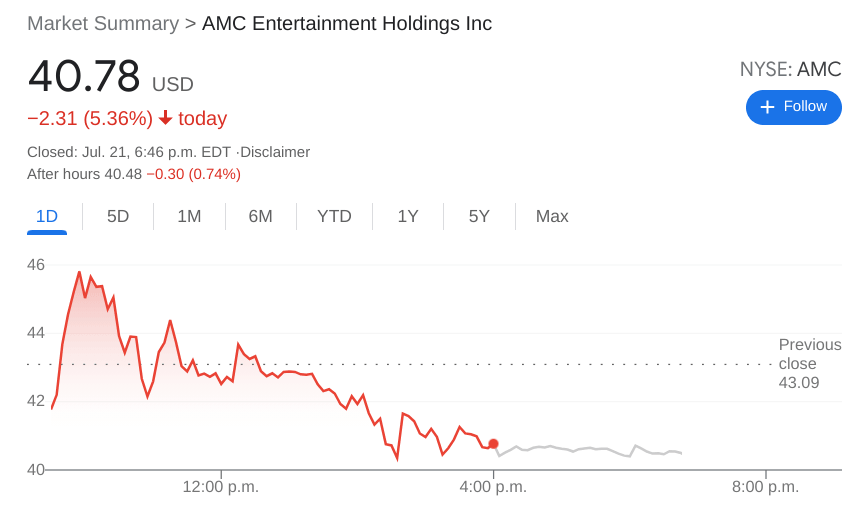
Task: Open the 1Y chart tab
Action: pyautogui.click(x=408, y=216)
